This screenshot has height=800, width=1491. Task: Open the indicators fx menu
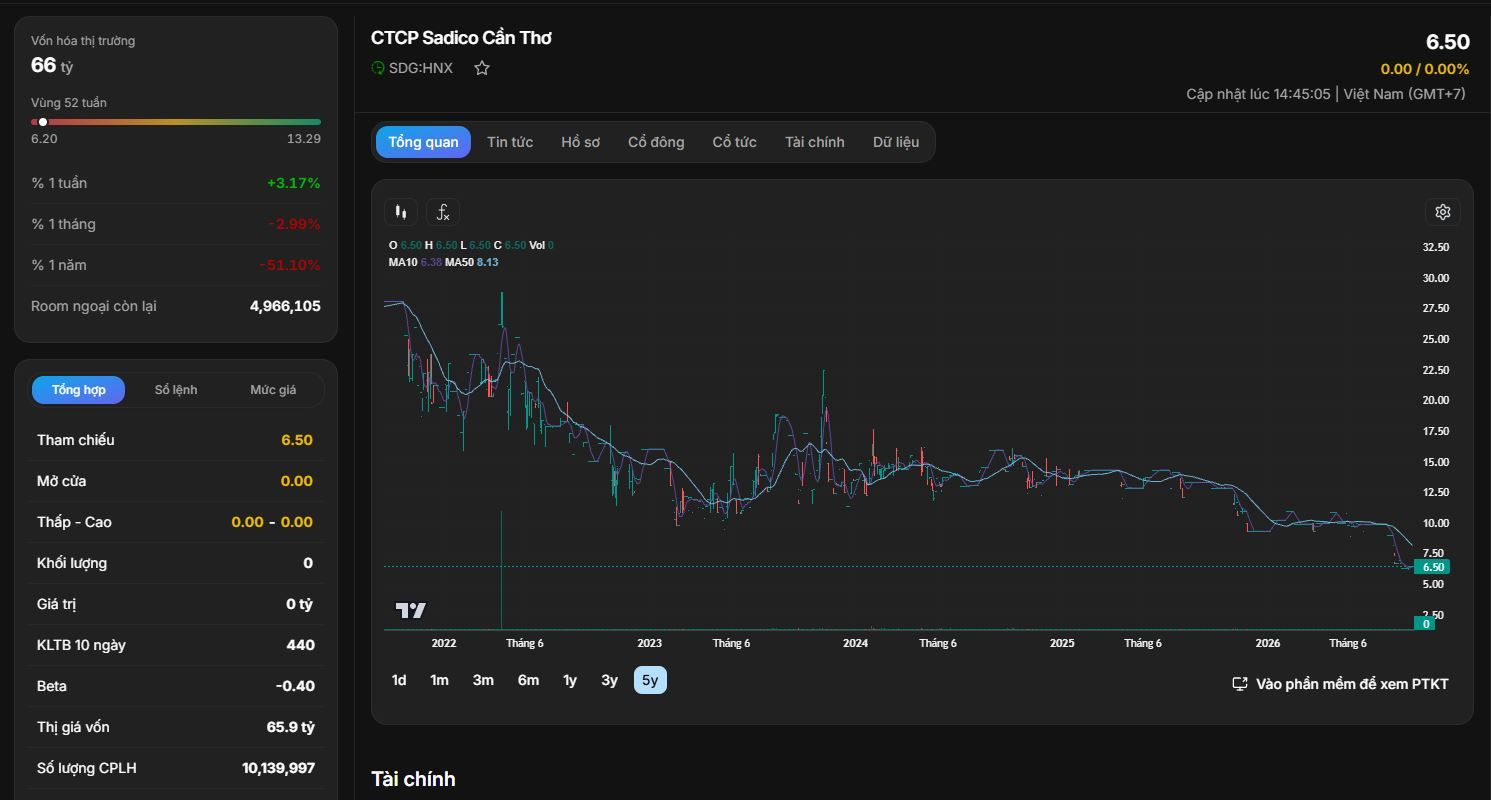(x=443, y=212)
